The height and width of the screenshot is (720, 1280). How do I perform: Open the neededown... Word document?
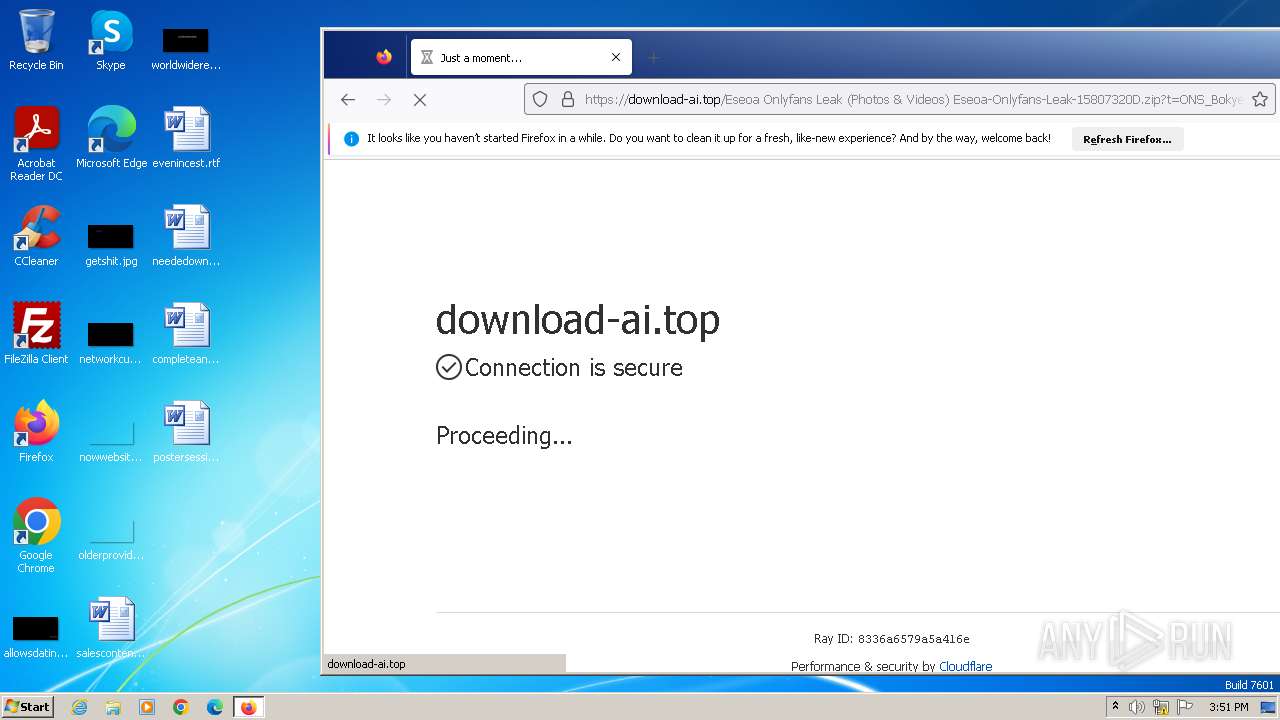point(186,236)
